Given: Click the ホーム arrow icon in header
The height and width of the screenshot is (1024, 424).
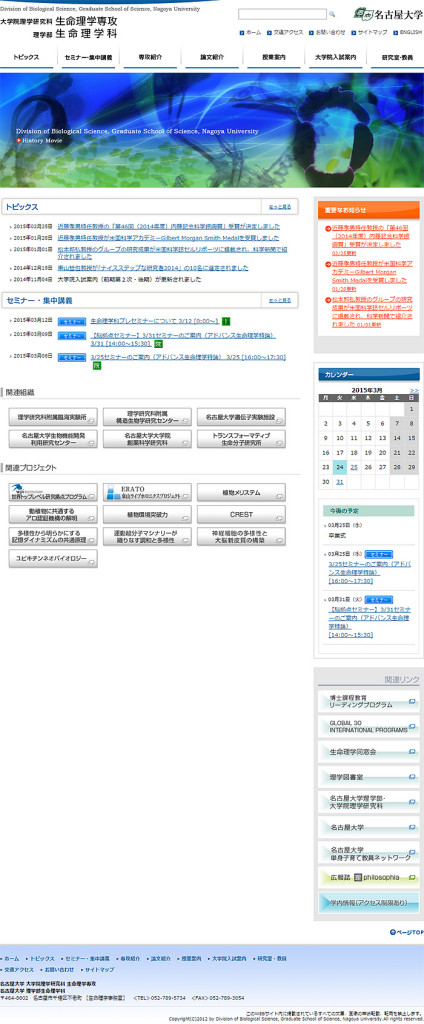Looking at the screenshot, I should [x=242, y=32].
